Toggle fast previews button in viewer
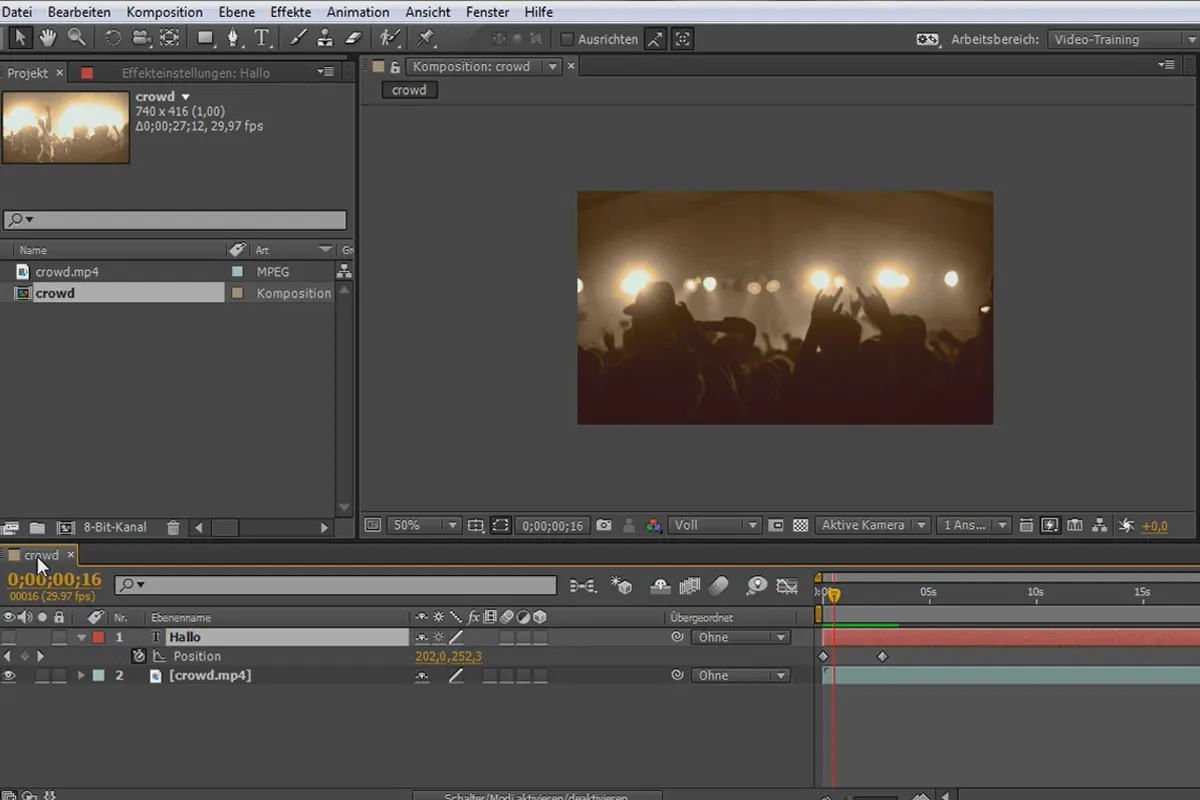This screenshot has width=1200, height=800. pos(1050,525)
